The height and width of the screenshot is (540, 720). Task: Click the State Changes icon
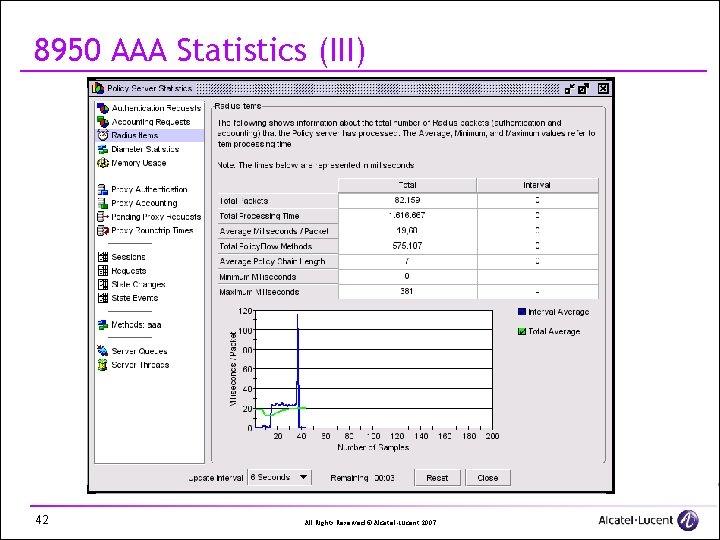pyautogui.click(x=103, y=285)
